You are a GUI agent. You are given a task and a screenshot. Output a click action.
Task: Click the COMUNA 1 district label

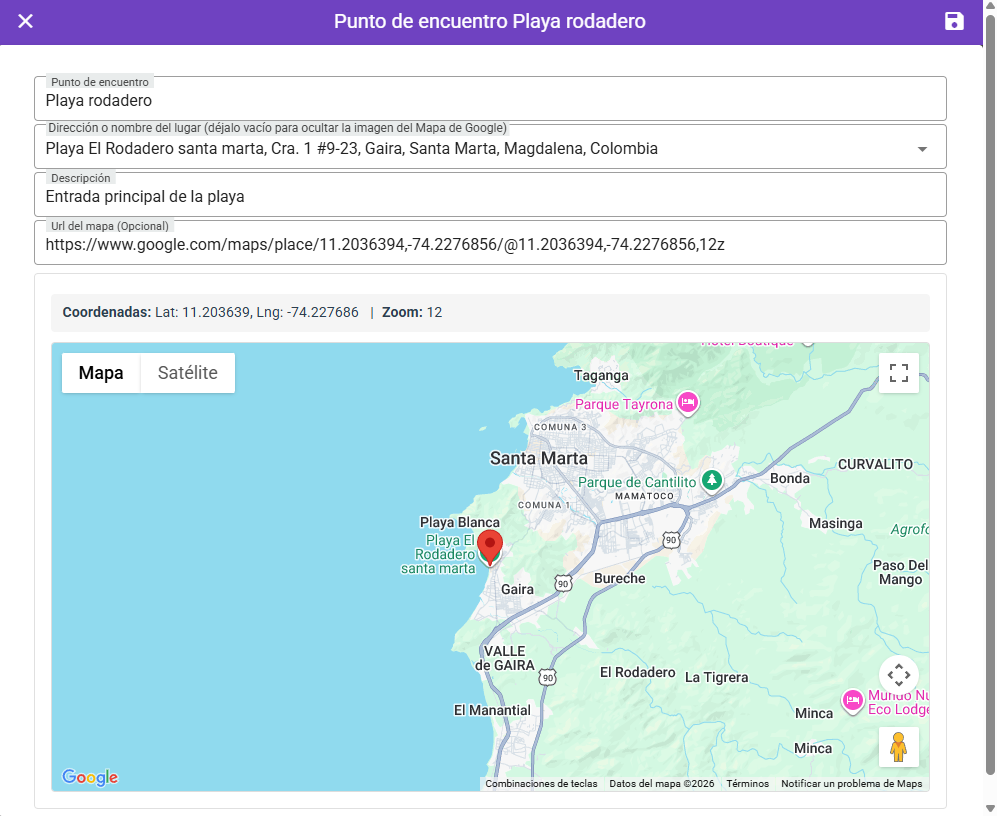(x=544, y=505)
